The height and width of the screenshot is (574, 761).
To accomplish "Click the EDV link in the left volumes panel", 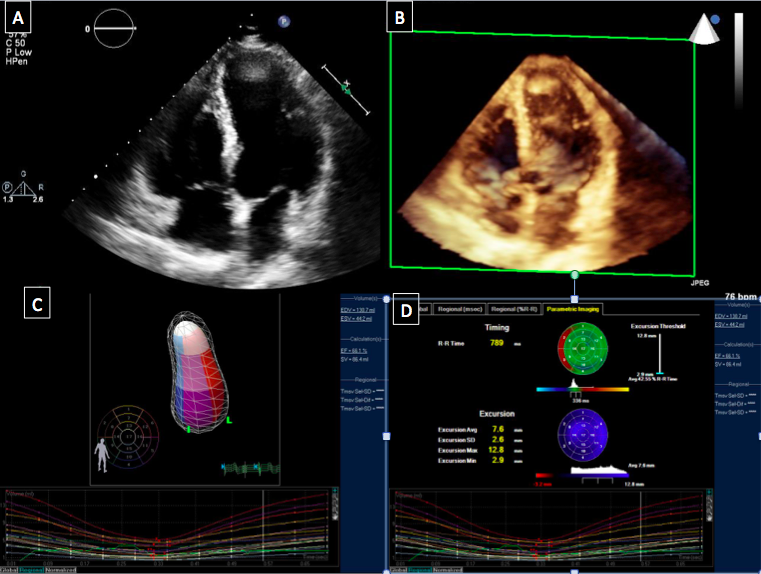I will (x=358, y=310).
